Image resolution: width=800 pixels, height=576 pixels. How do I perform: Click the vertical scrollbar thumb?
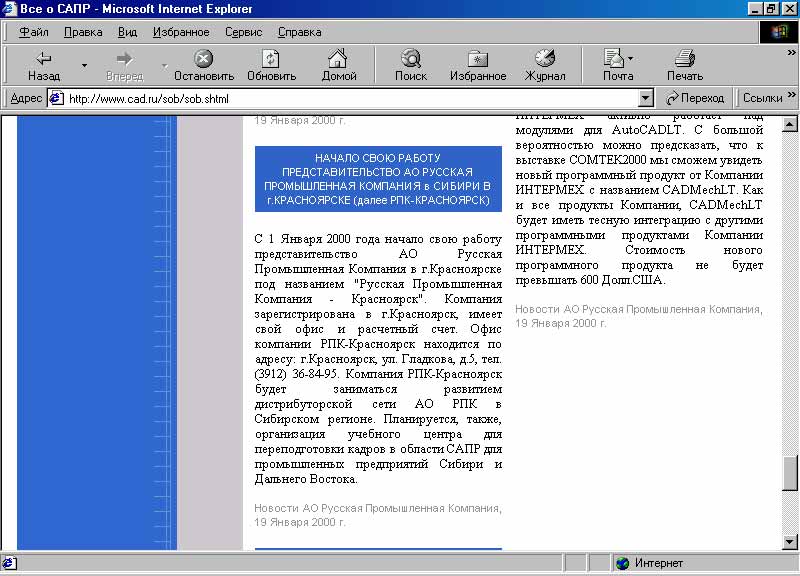[x=790, y=473]
